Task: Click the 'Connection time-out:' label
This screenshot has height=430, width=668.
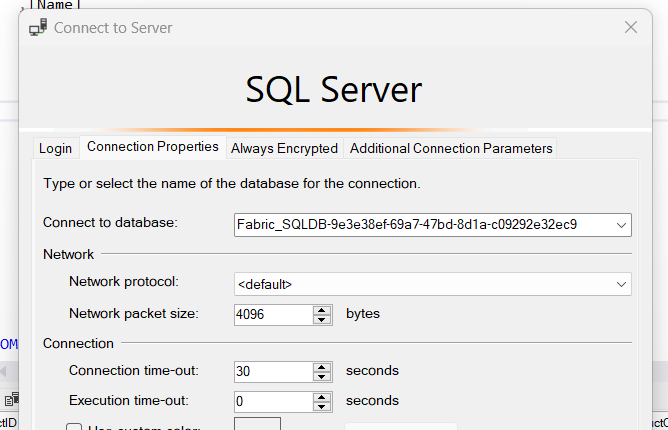Action: [134, 370]
